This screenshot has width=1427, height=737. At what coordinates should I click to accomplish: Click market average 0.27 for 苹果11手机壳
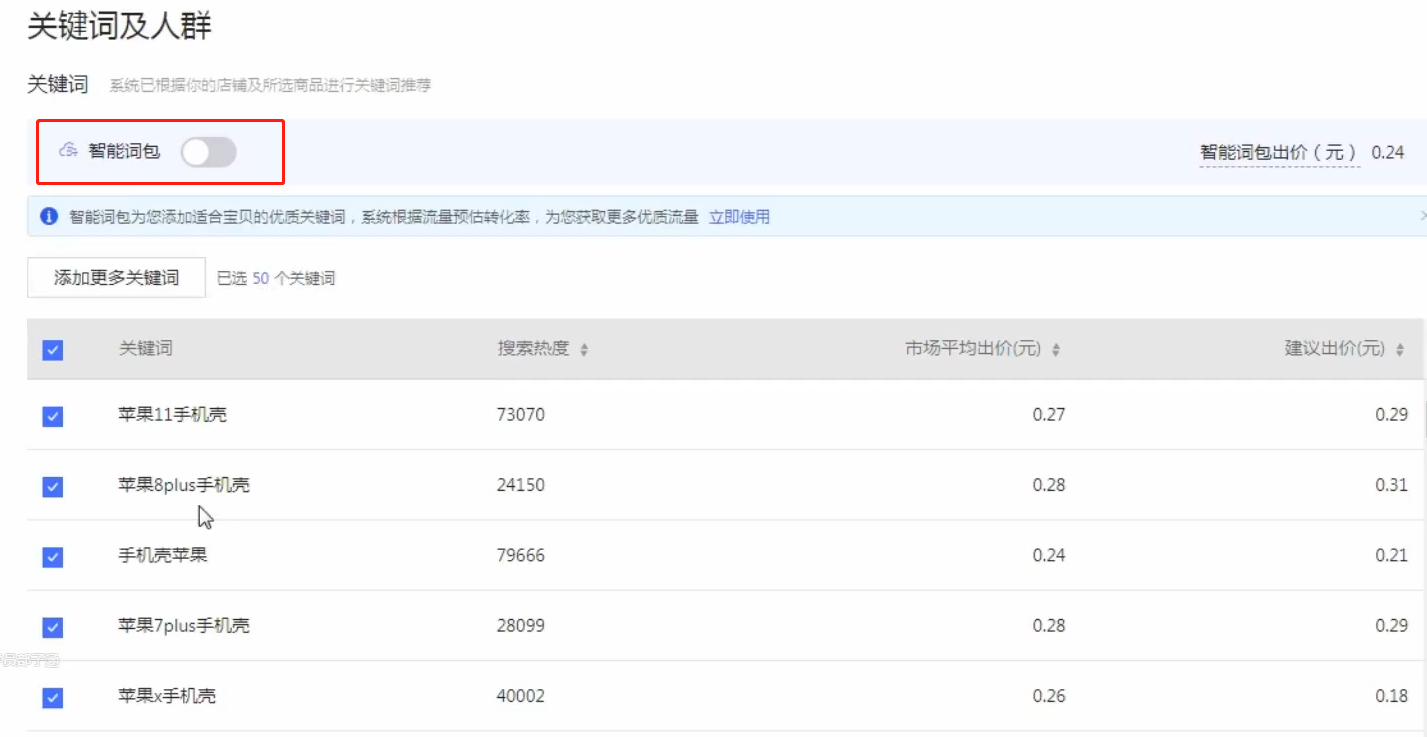(1049, 415)
